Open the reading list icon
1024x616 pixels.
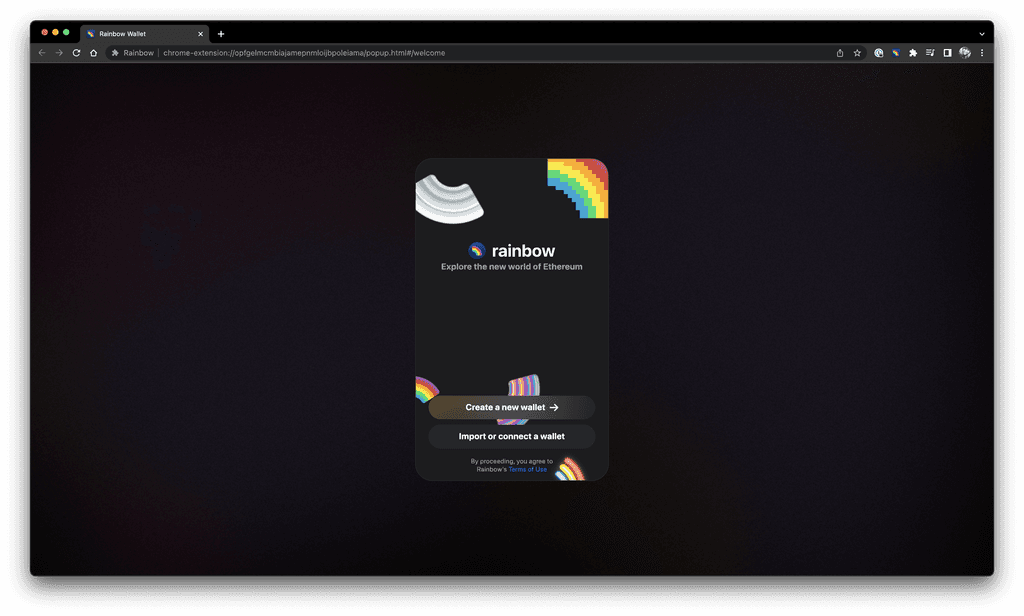point(930,52)
